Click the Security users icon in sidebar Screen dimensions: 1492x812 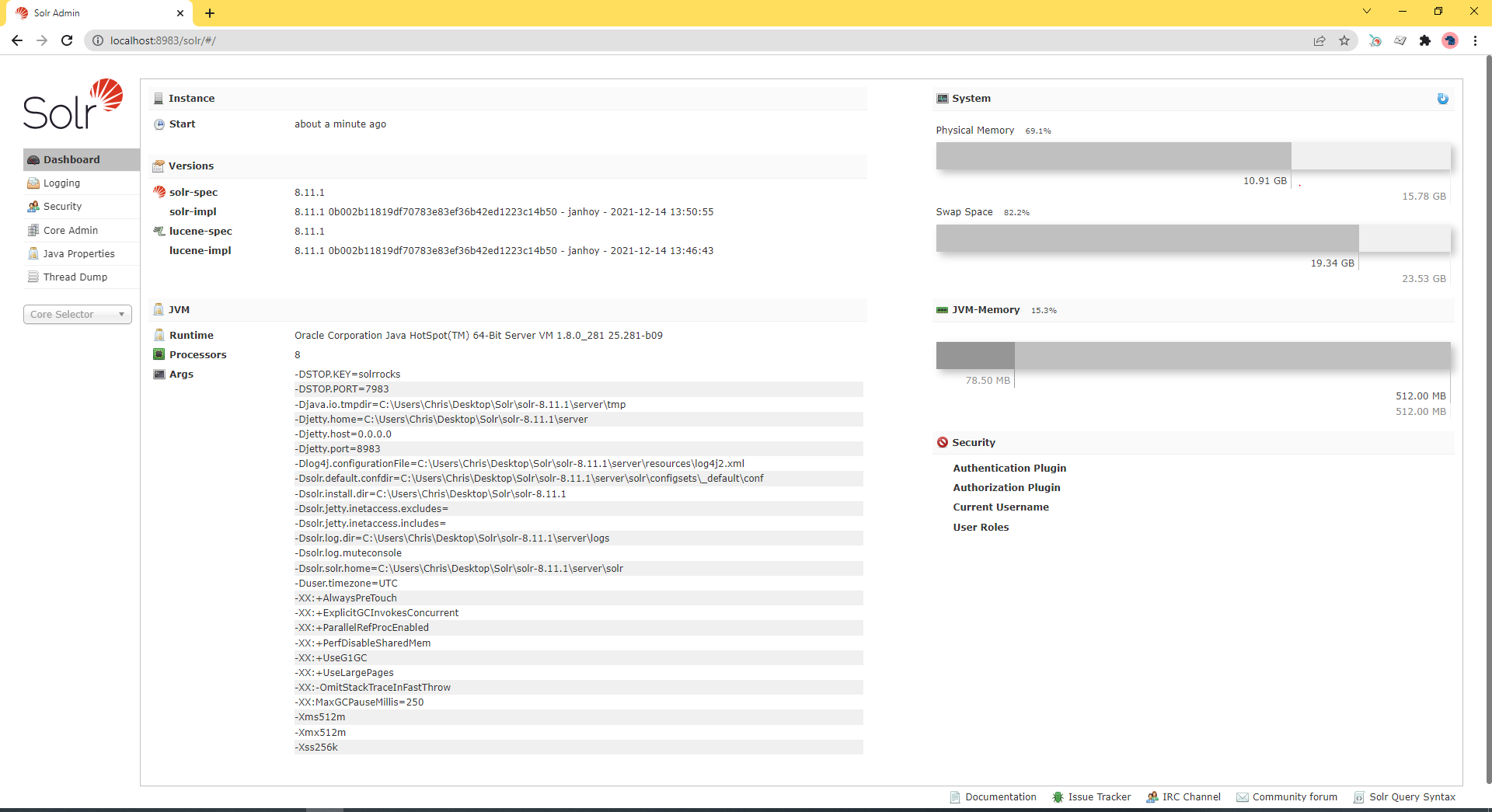[x=33, y=207]
